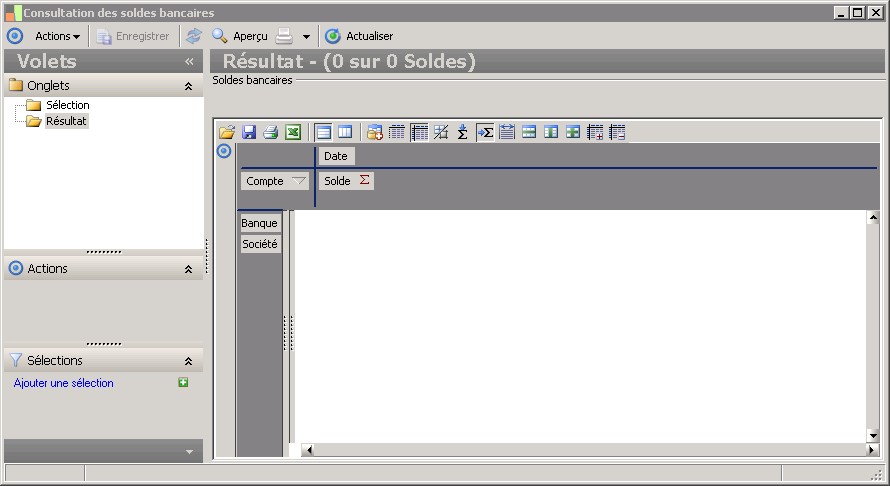The image size is (890, 486).
Task: Click the double blue arrows toolbar icon
Action: tap(194, 36)
